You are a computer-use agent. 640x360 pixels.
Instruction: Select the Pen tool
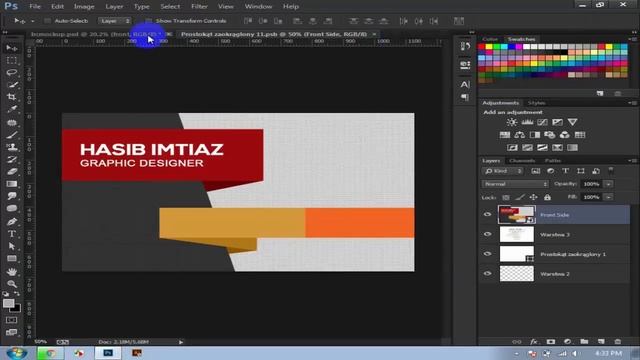pyautogui.click(x=12, y=222)
